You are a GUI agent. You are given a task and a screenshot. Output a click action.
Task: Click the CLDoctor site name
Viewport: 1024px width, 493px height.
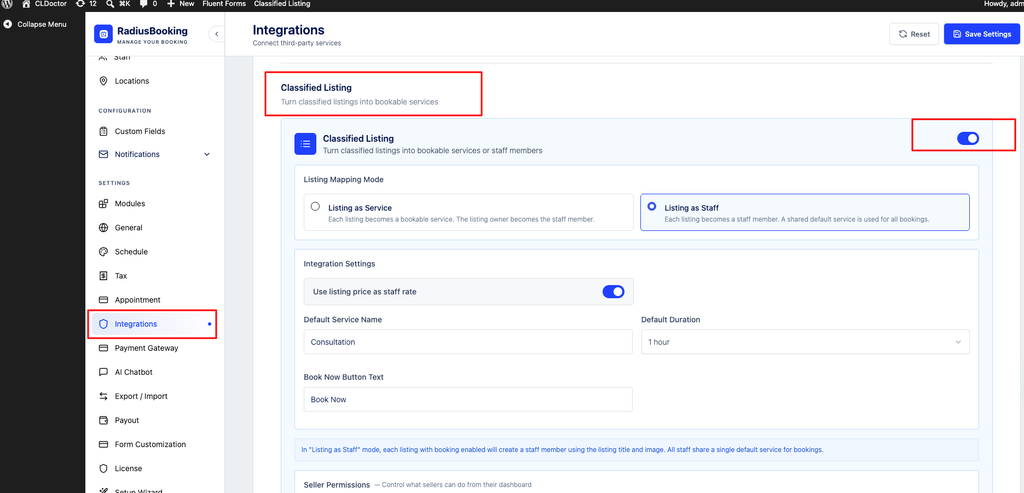point(51,4)
